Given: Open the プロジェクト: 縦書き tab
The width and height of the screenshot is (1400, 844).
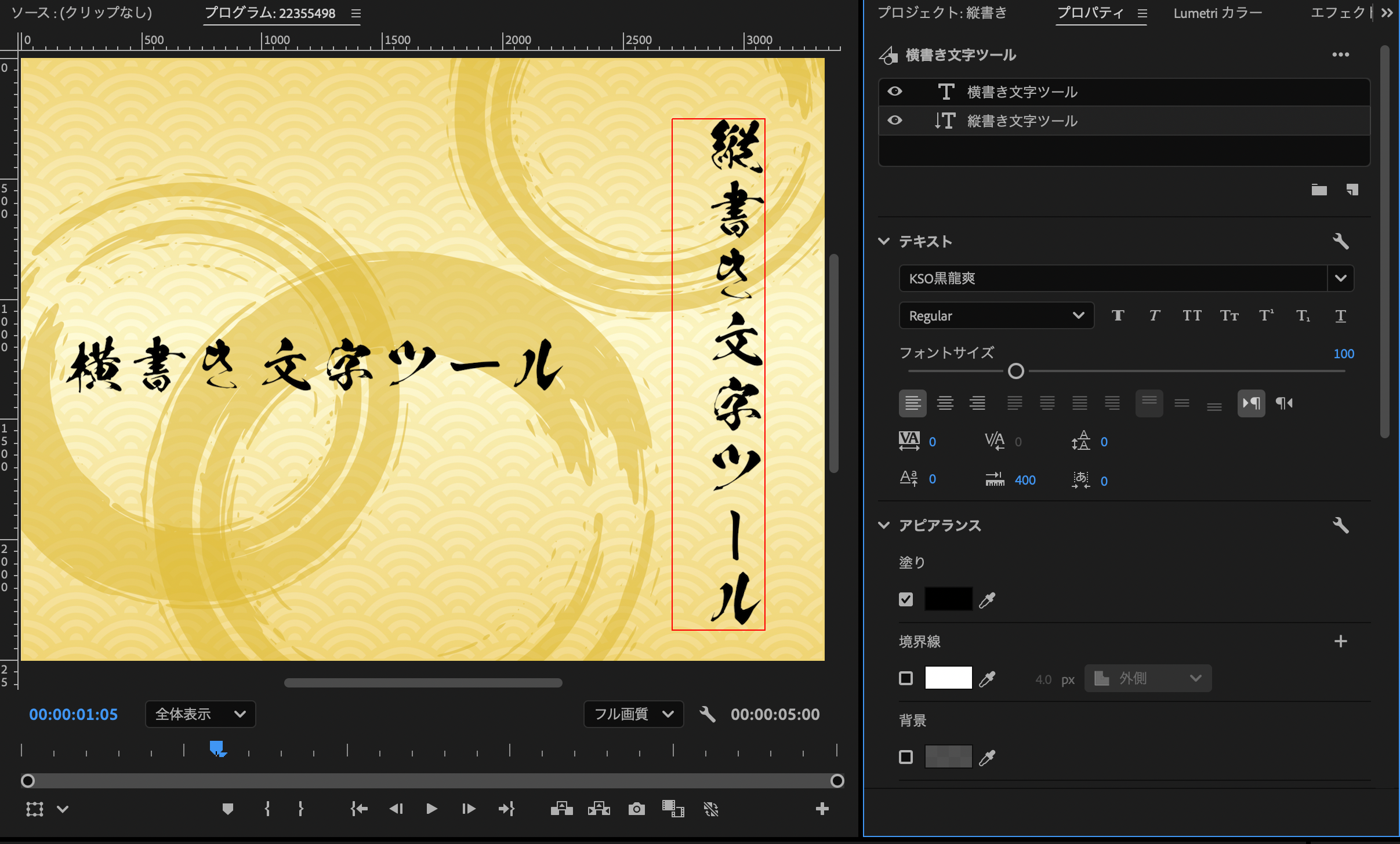Looking at the screenshot, I should coord(942,13).
